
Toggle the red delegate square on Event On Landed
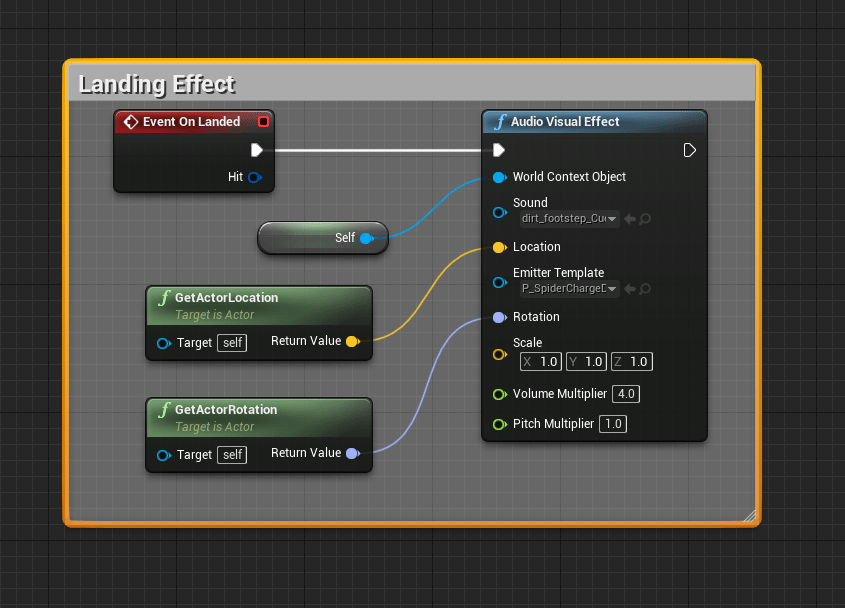(x=263, y=122)
